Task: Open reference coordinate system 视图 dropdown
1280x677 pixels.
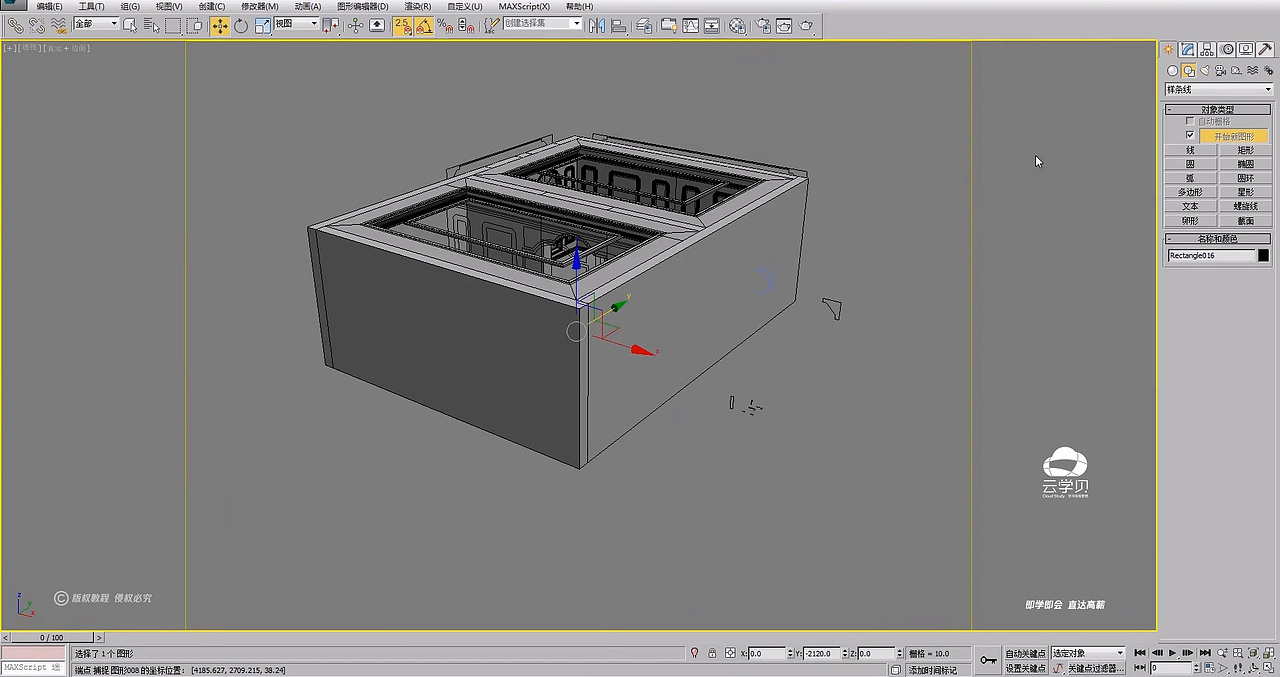Action: click(x=296, y=24)
